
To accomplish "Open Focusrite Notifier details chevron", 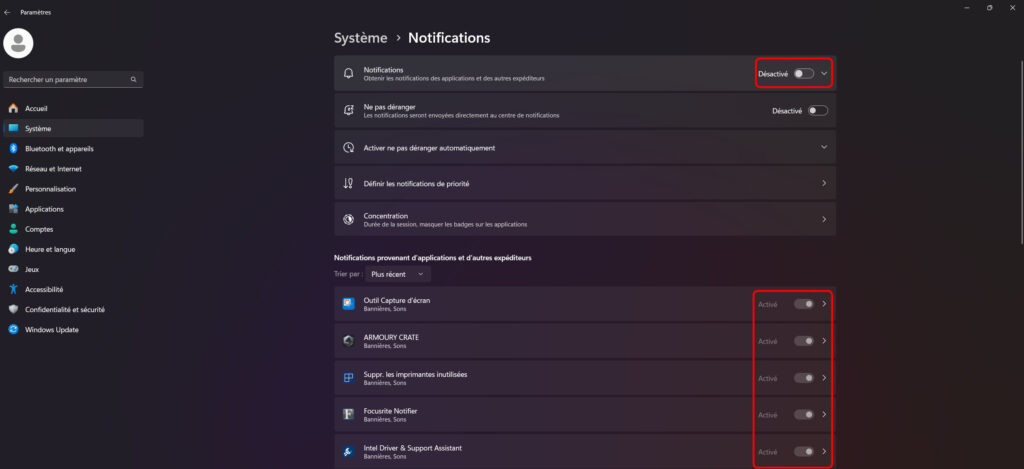I will click(x=824, y=415).
